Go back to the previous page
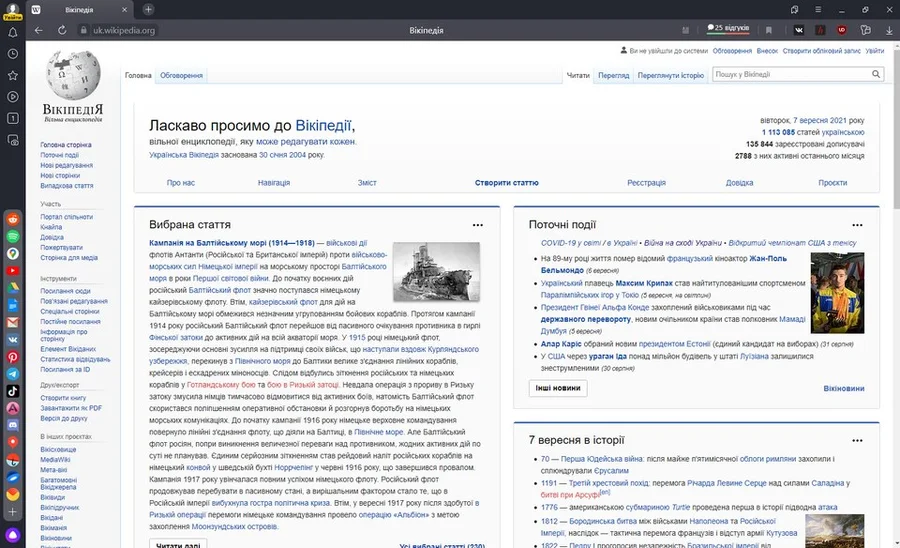This screenshot has height=548, width=900. (38, 30)
